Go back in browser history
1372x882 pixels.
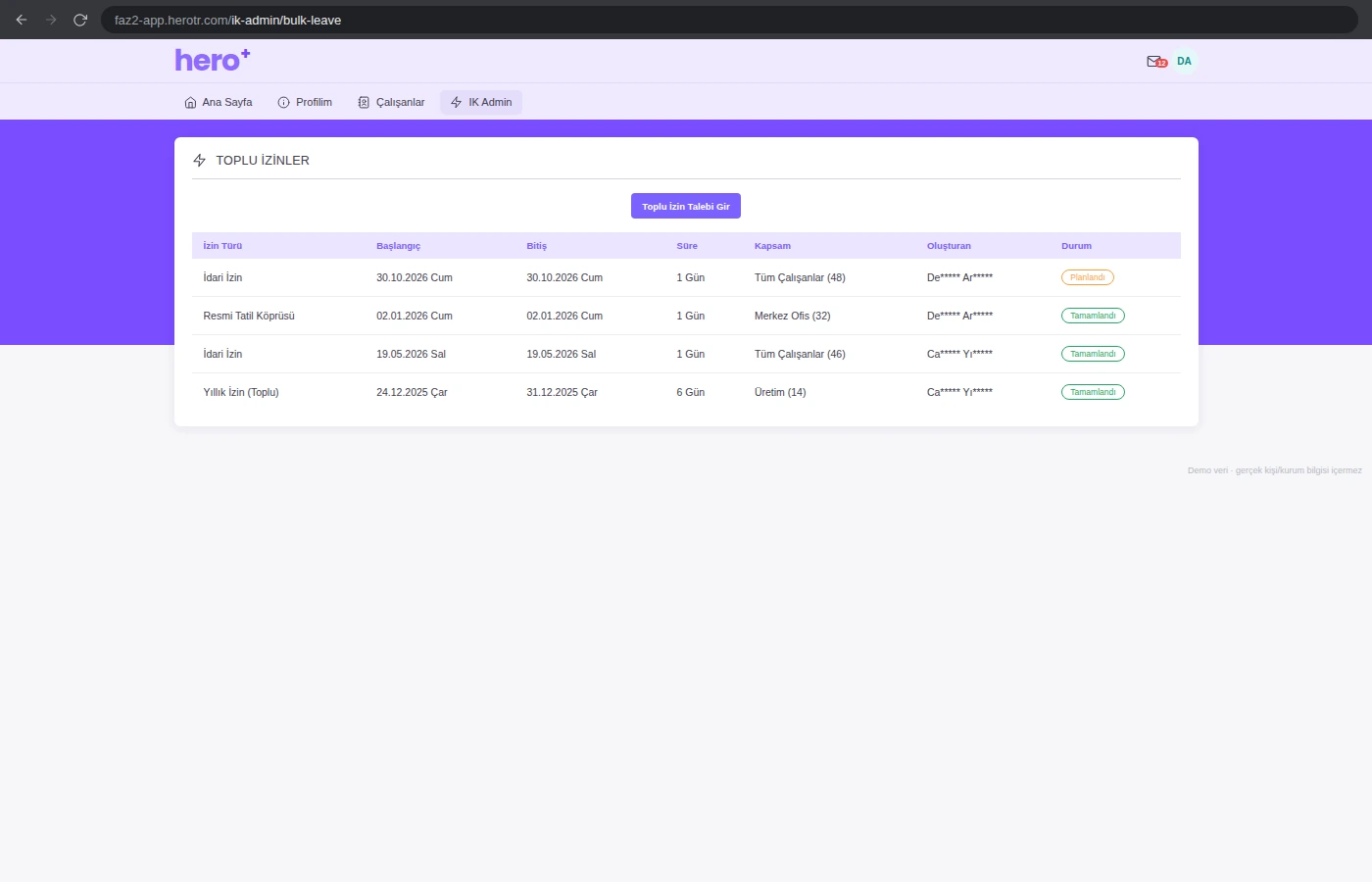(22, 20)
